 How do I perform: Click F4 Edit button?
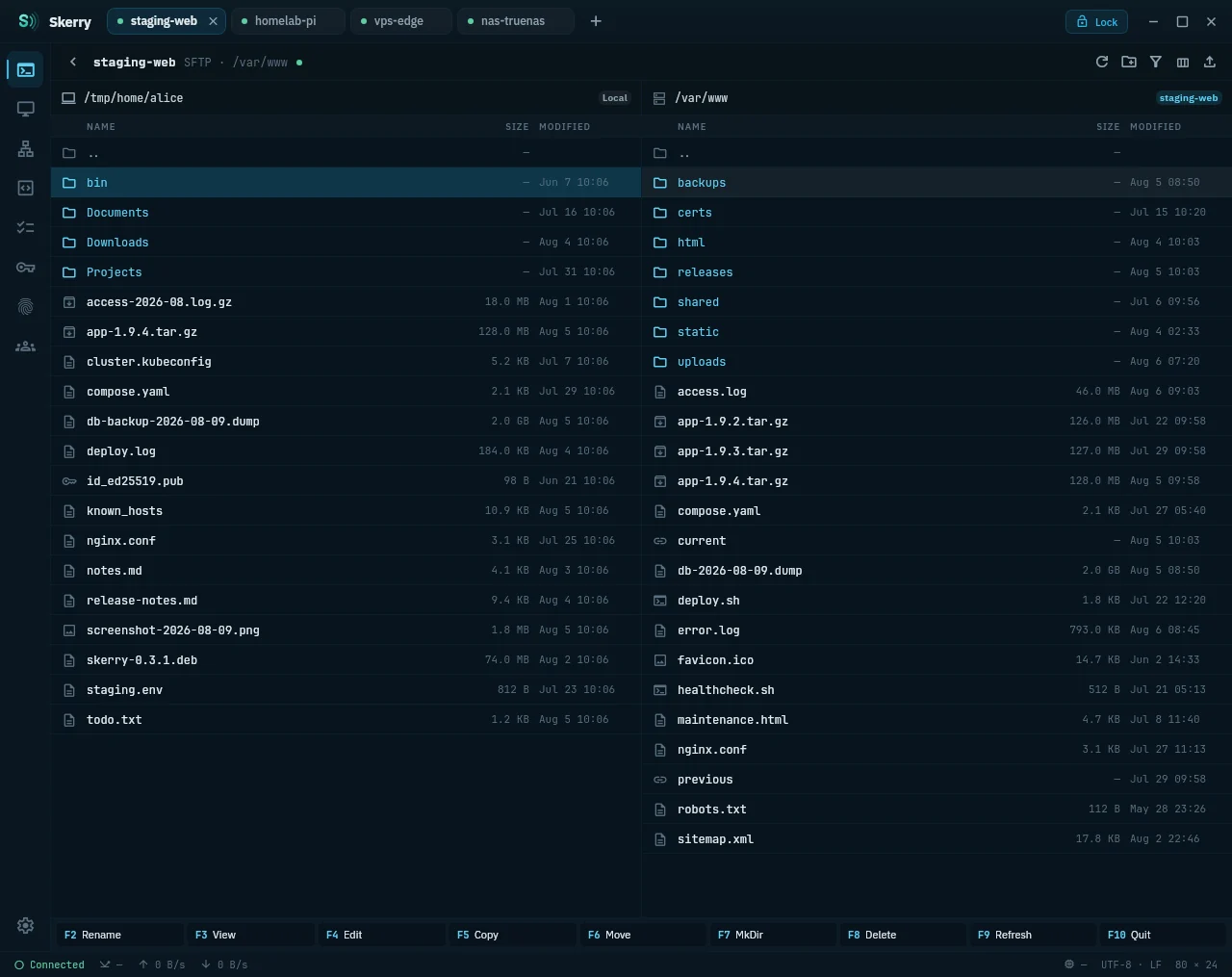pos(382,935)
